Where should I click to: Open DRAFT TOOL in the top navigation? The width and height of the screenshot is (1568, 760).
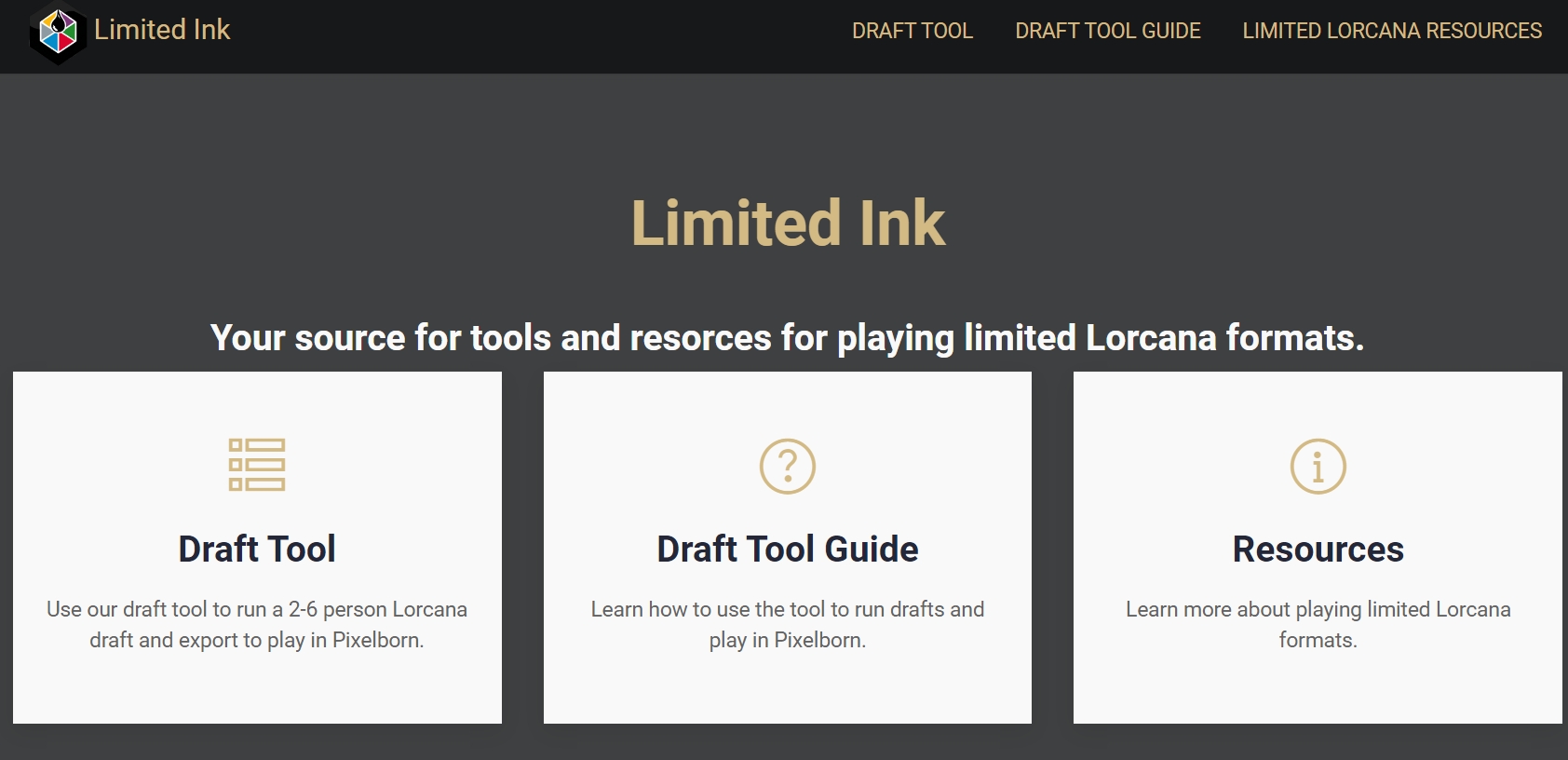(912, 31)
